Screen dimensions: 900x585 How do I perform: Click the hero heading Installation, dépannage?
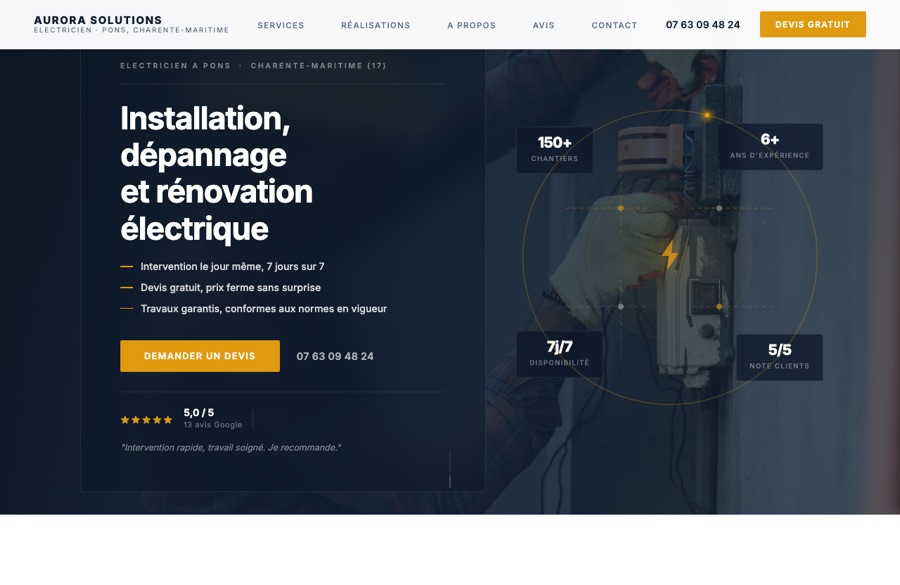click(x=216, y=173)
